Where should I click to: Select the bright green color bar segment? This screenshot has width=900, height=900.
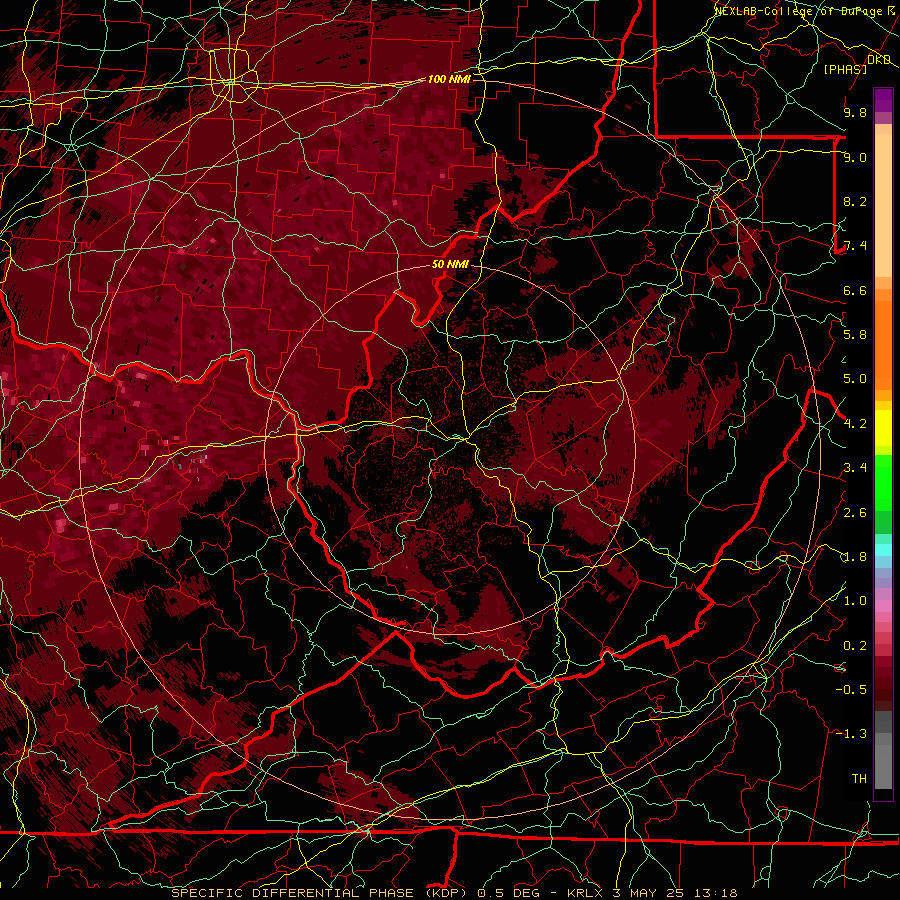click(883, 481)
